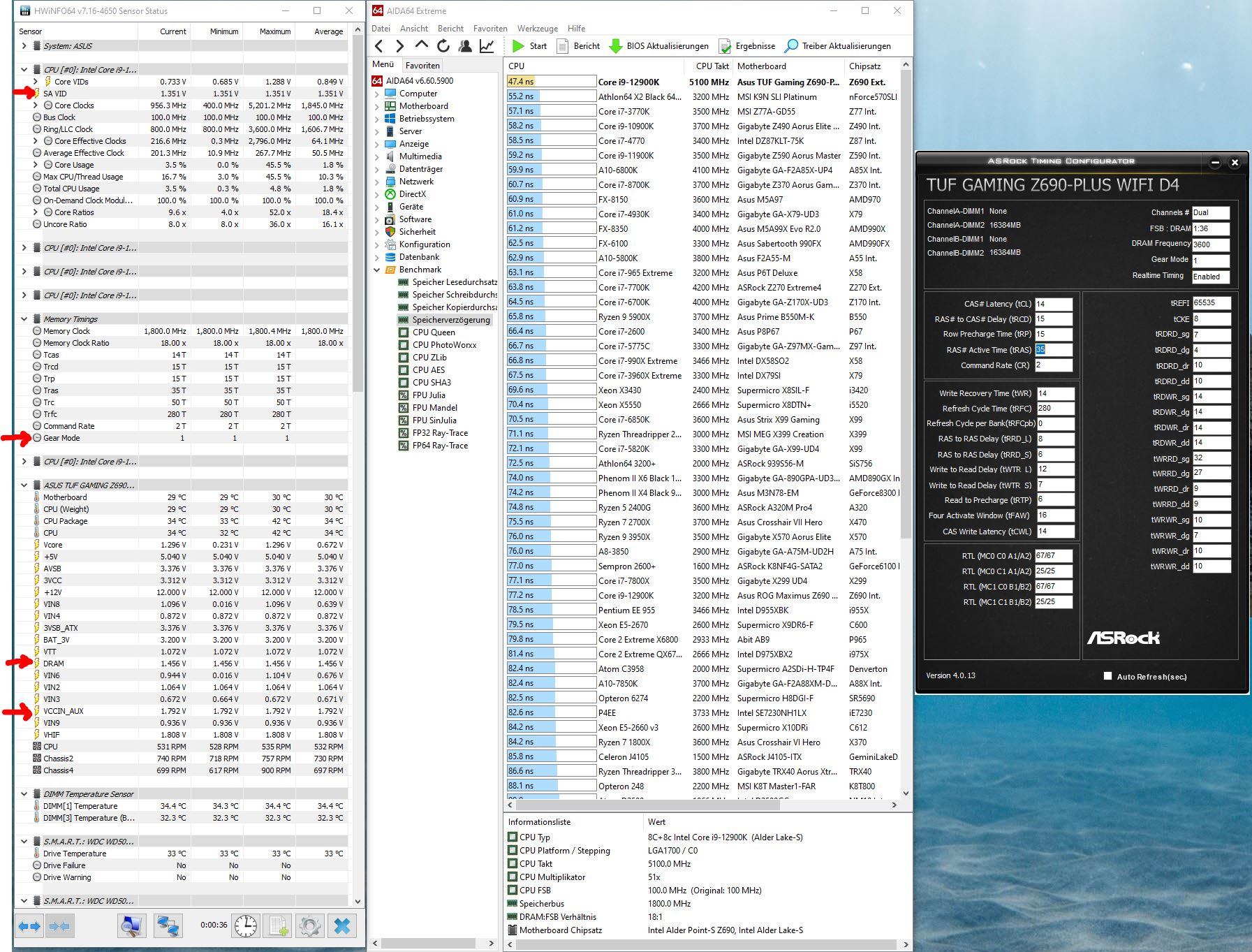Click Treiber Aktualisierungen button
Image resolution: width=1252 pixels, height=952 pixels.
click(838, 46)
